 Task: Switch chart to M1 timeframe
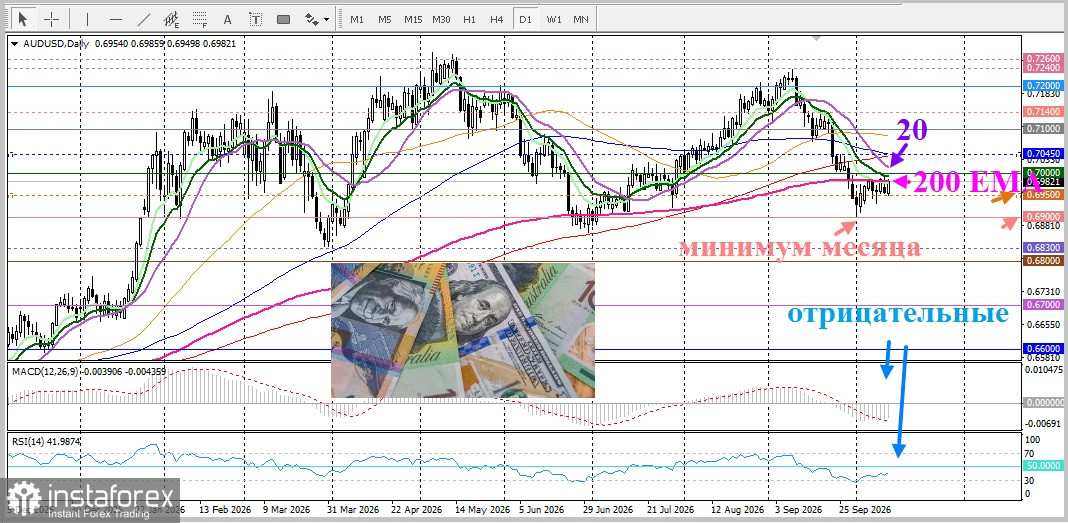point(357,19)
